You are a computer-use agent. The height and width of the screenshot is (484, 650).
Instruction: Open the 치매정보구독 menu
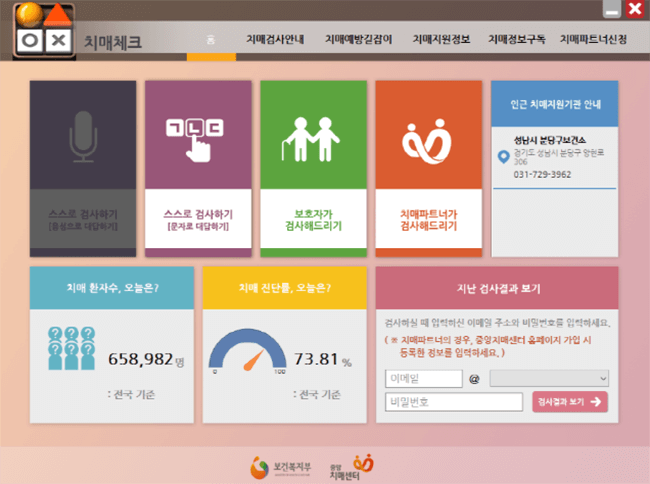(517, 39)
